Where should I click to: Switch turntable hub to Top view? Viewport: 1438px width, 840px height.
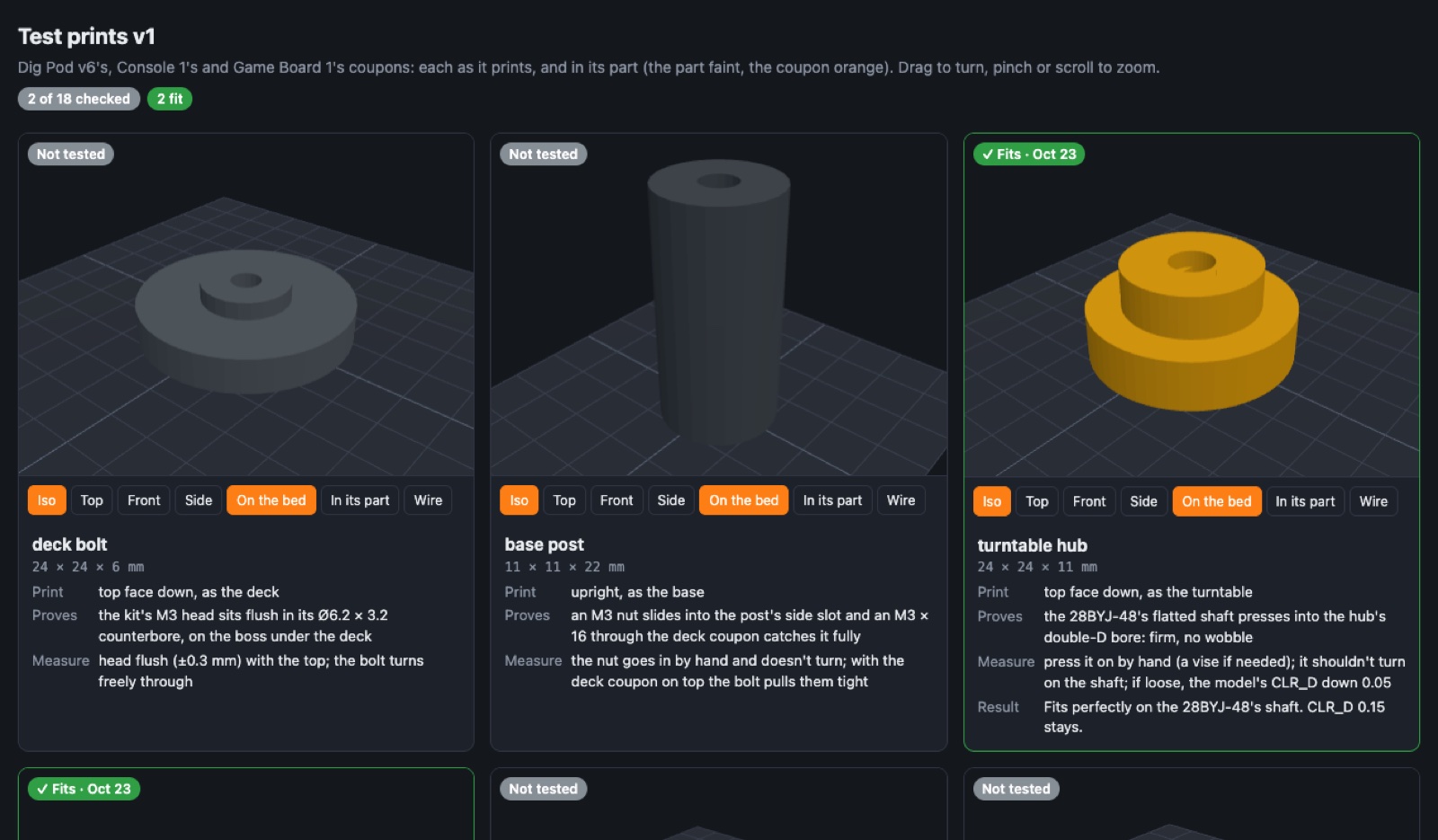pos(1037,501)
